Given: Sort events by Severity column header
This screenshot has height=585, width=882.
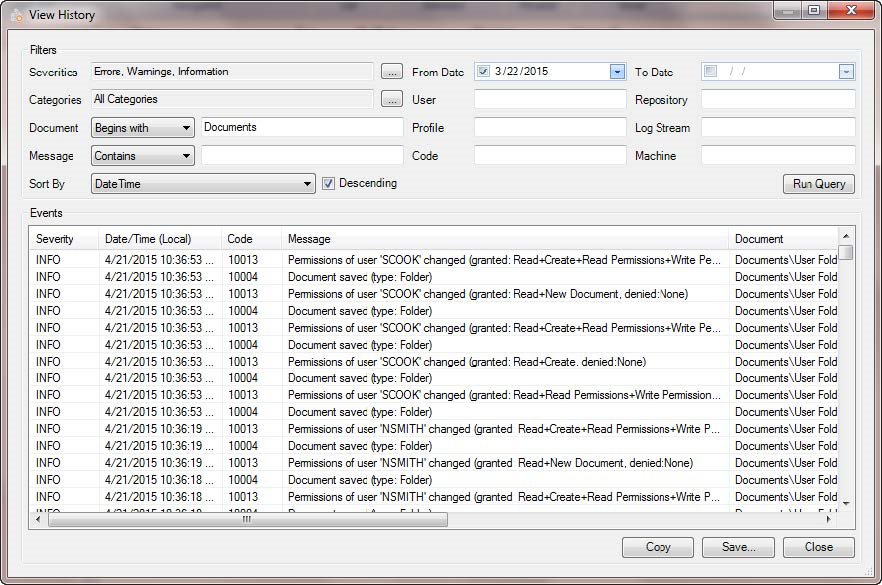Looking at the screenshot, I should tap(55, 239).
